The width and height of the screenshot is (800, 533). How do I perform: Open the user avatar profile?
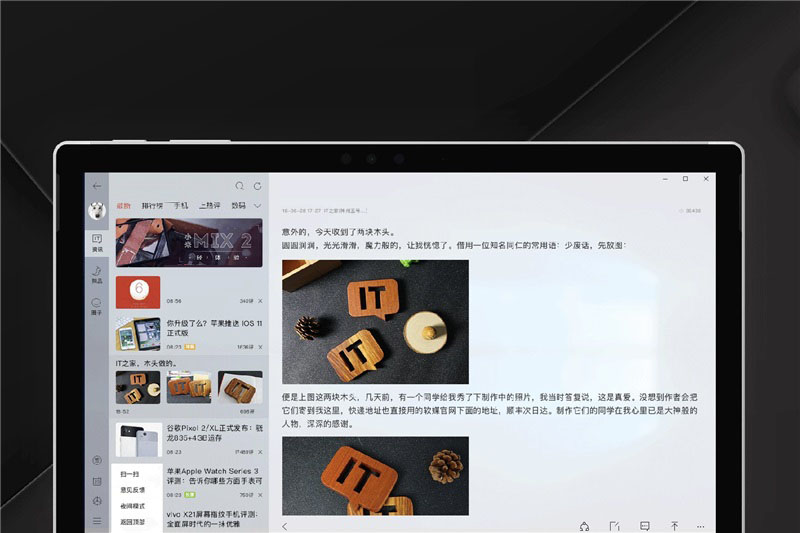click(x=97, y=210)
